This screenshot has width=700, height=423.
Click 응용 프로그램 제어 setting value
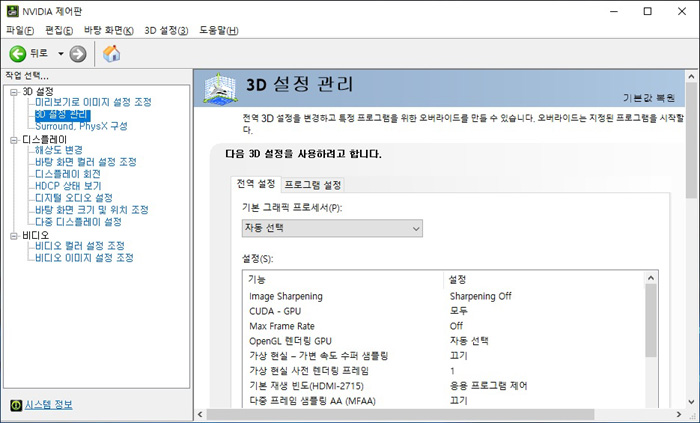(x=488, y=386)
